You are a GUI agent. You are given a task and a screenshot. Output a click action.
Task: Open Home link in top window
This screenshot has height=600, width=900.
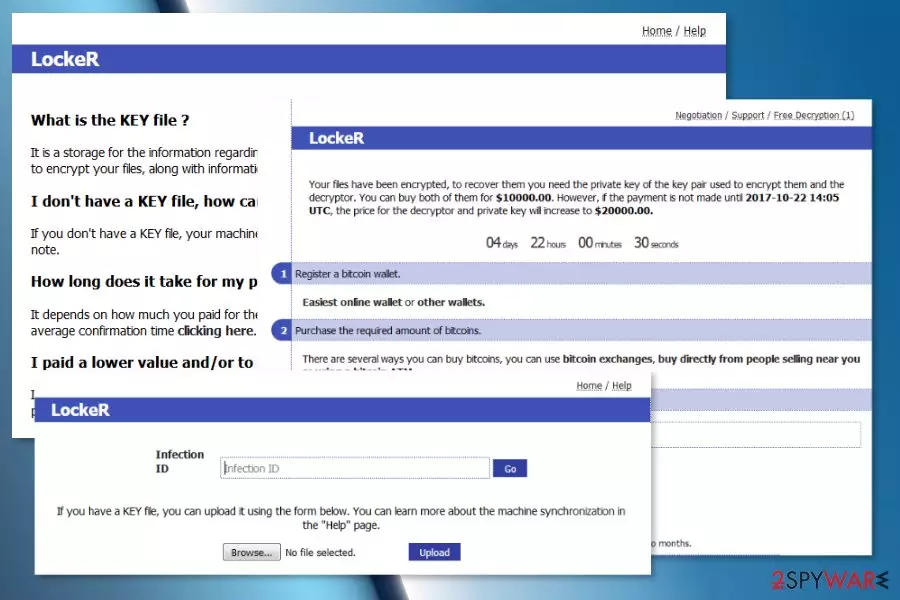(657, 31)
